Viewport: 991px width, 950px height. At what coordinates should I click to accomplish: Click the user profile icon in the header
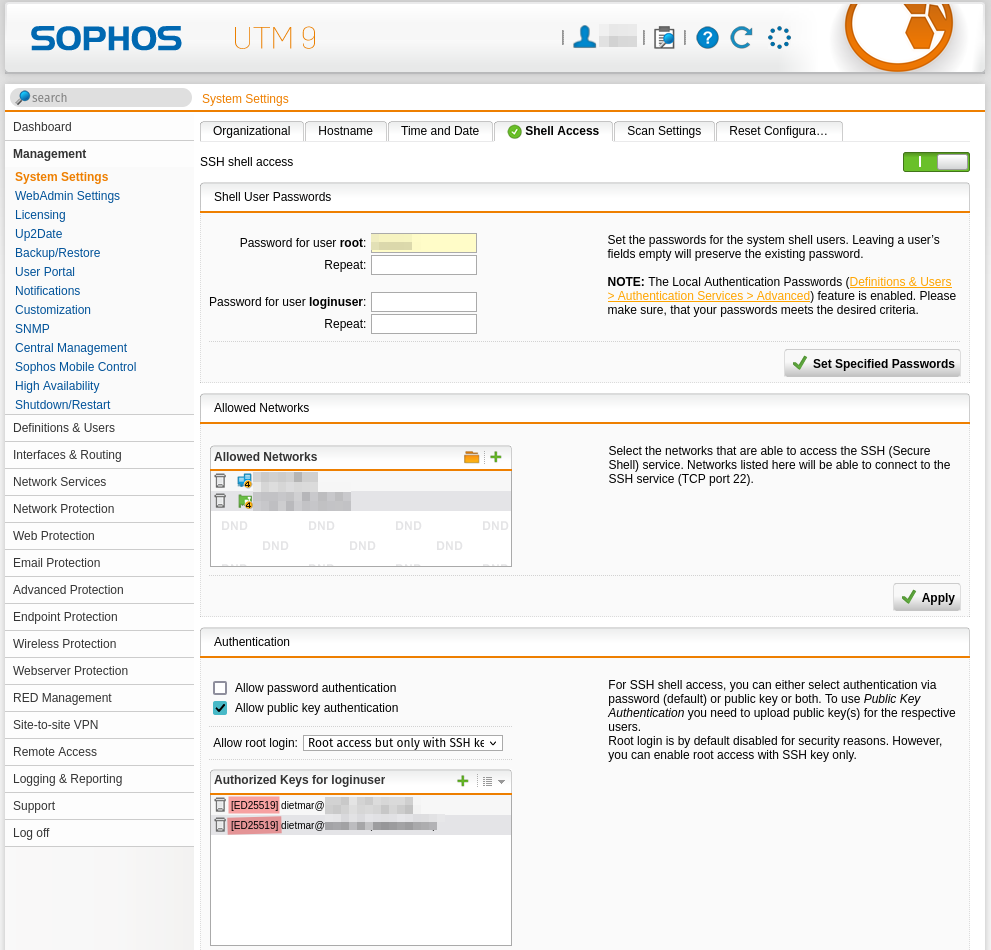click(584, 37)
